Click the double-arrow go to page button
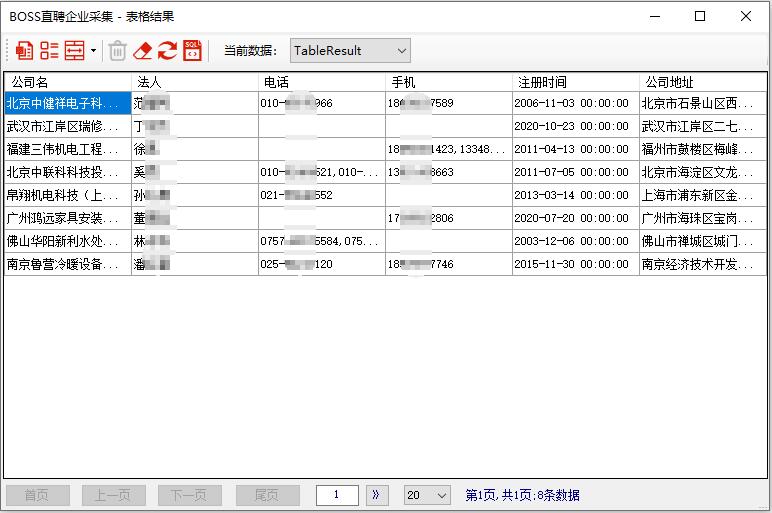This screenshot has height=513, width=772. (377, 495)
